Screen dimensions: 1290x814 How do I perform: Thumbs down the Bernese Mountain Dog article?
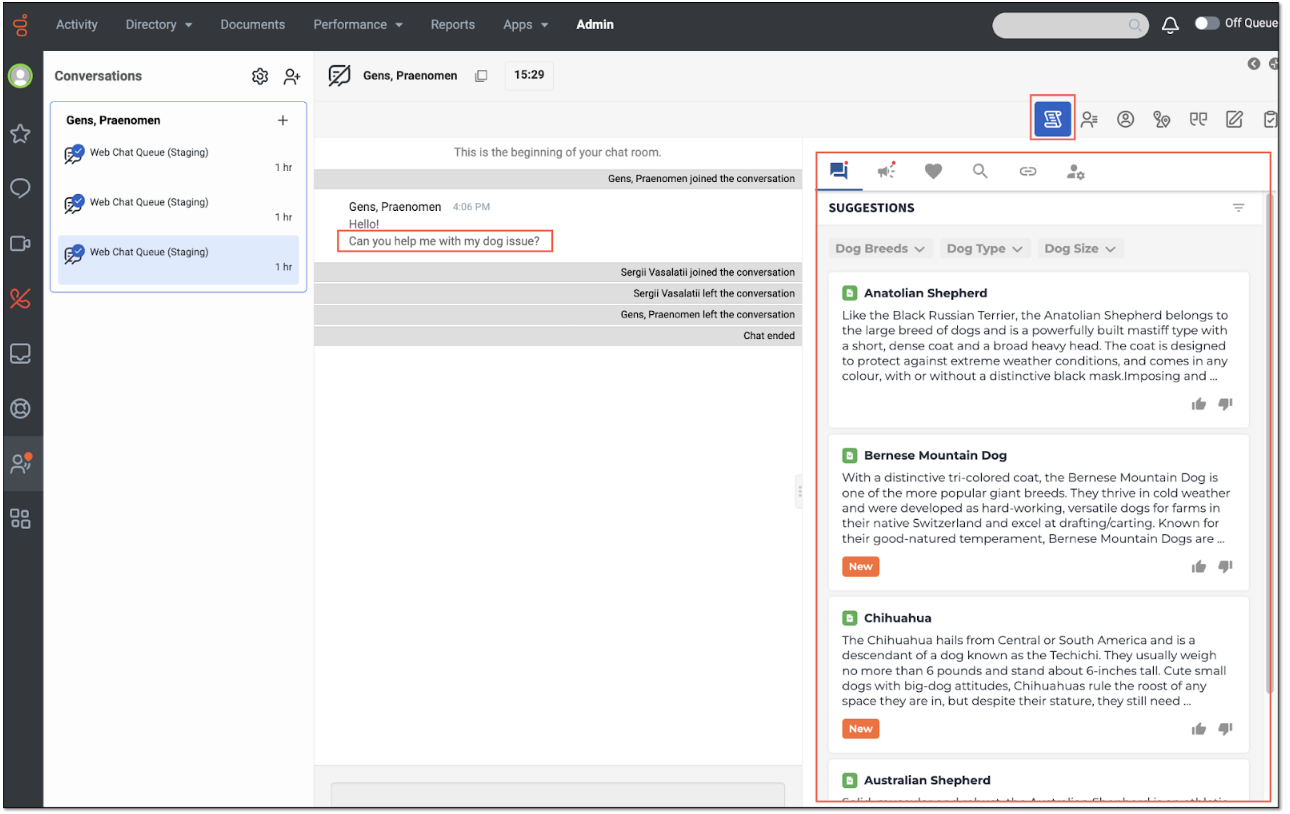[1225, 567]
